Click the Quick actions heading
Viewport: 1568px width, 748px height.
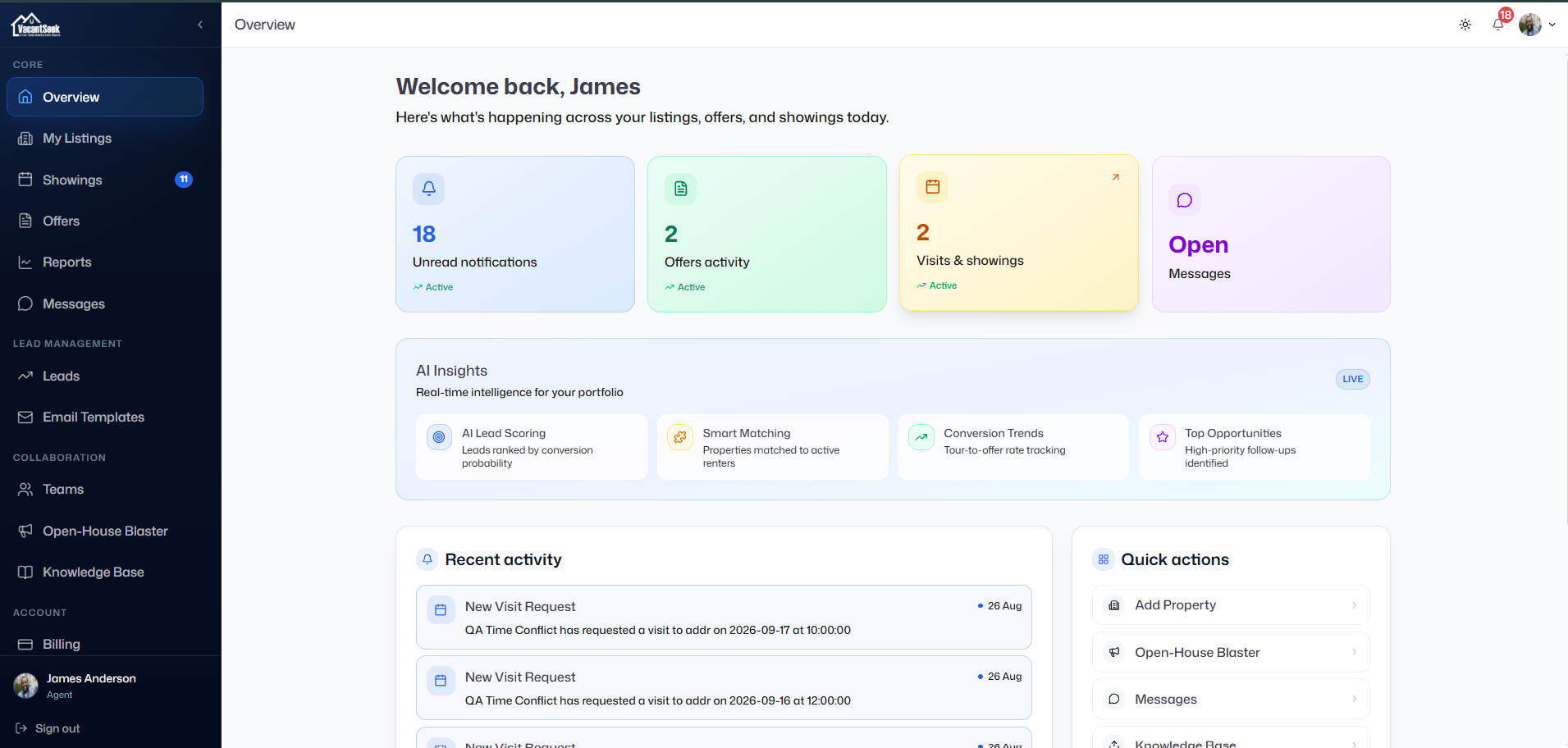[1175, 559]
